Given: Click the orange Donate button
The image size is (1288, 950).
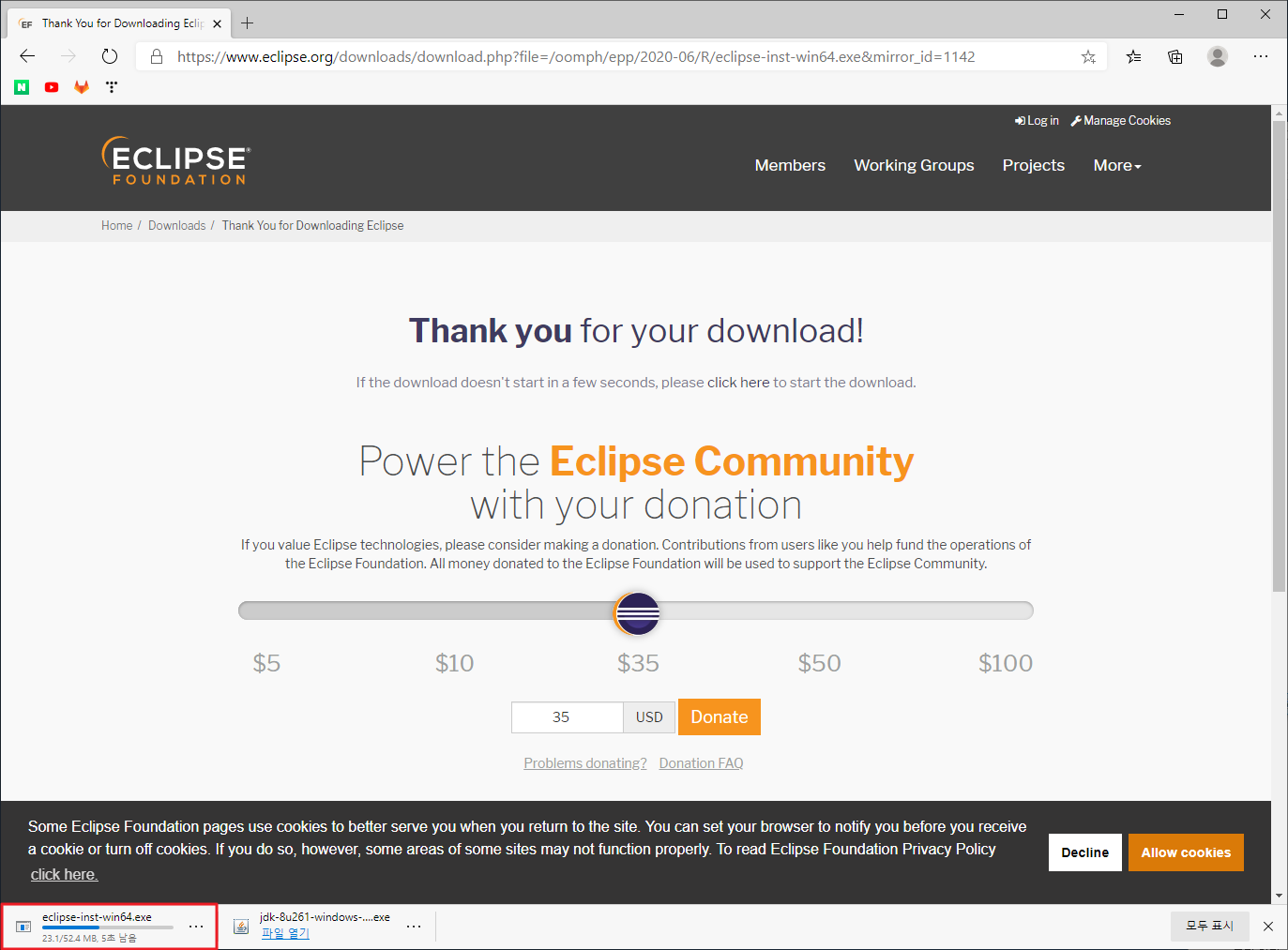Looking at the screenshot, I should coord(720,716).
